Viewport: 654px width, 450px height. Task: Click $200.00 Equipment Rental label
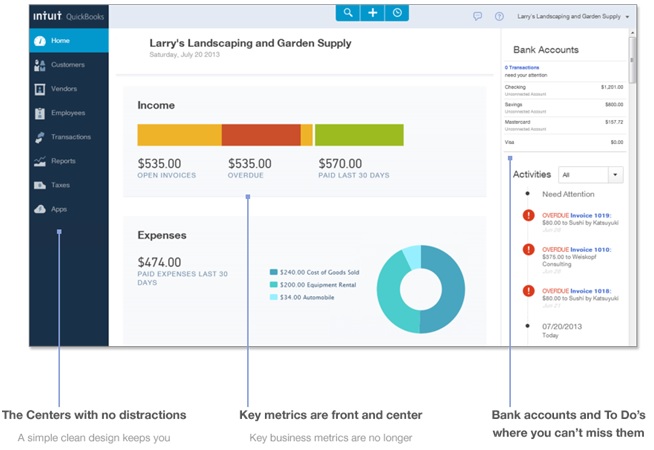pyautogui.click(x=318, y=285)
